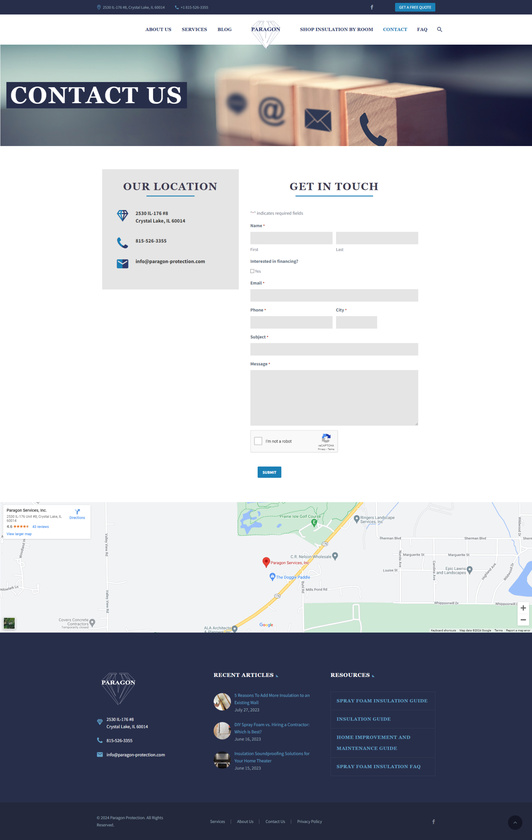Viewport: 532px width, 840px height.
Task: Click phone icon in Our Location box
Action: pos(123,243)
